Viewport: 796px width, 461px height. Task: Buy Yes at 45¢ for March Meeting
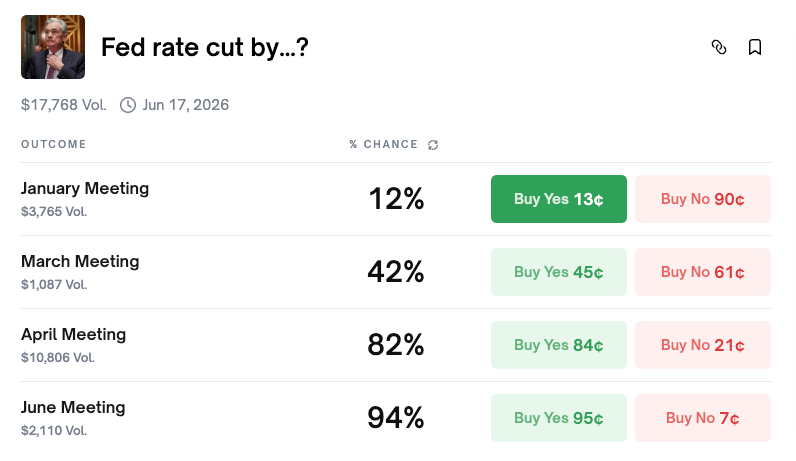coord(558,272)
